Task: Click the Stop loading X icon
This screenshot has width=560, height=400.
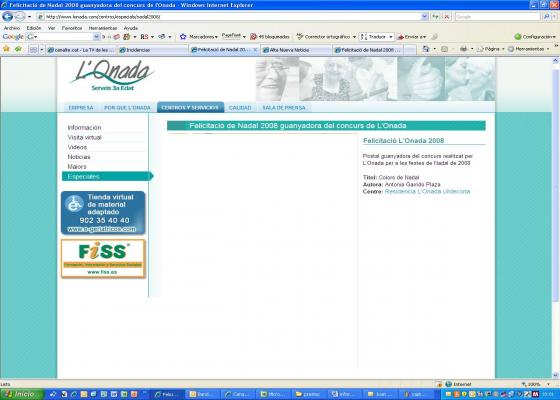Action: tap(447, 16)
